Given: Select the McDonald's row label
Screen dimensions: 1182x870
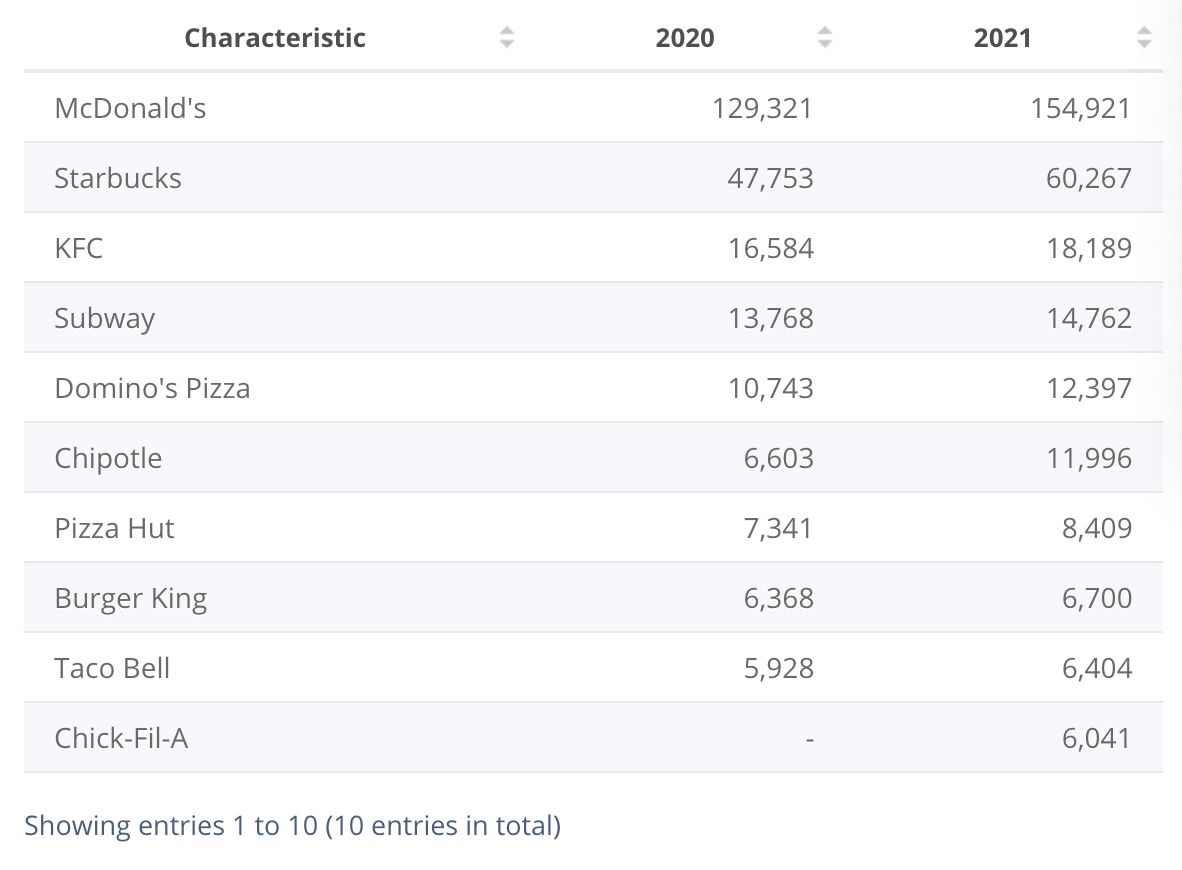Looking at the screenshot, I should (130, 108).
